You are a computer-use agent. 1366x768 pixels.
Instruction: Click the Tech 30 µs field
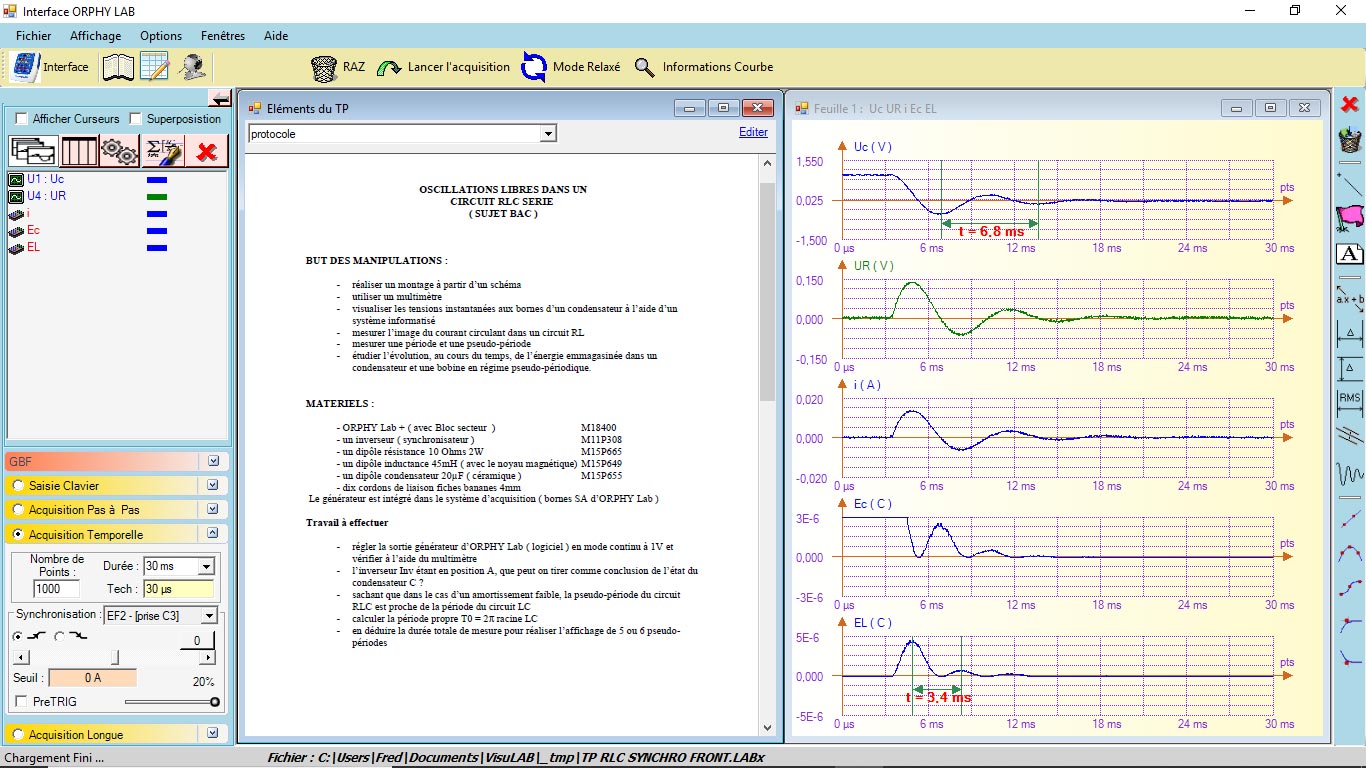(178, 589)
